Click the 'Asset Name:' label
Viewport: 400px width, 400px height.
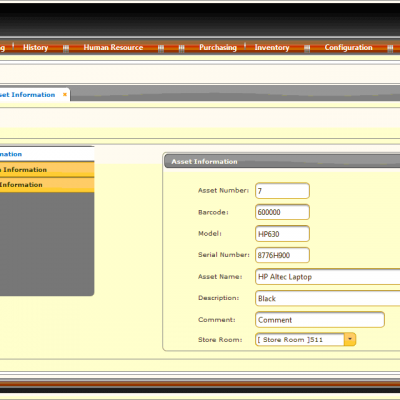[x=220, y=277]
